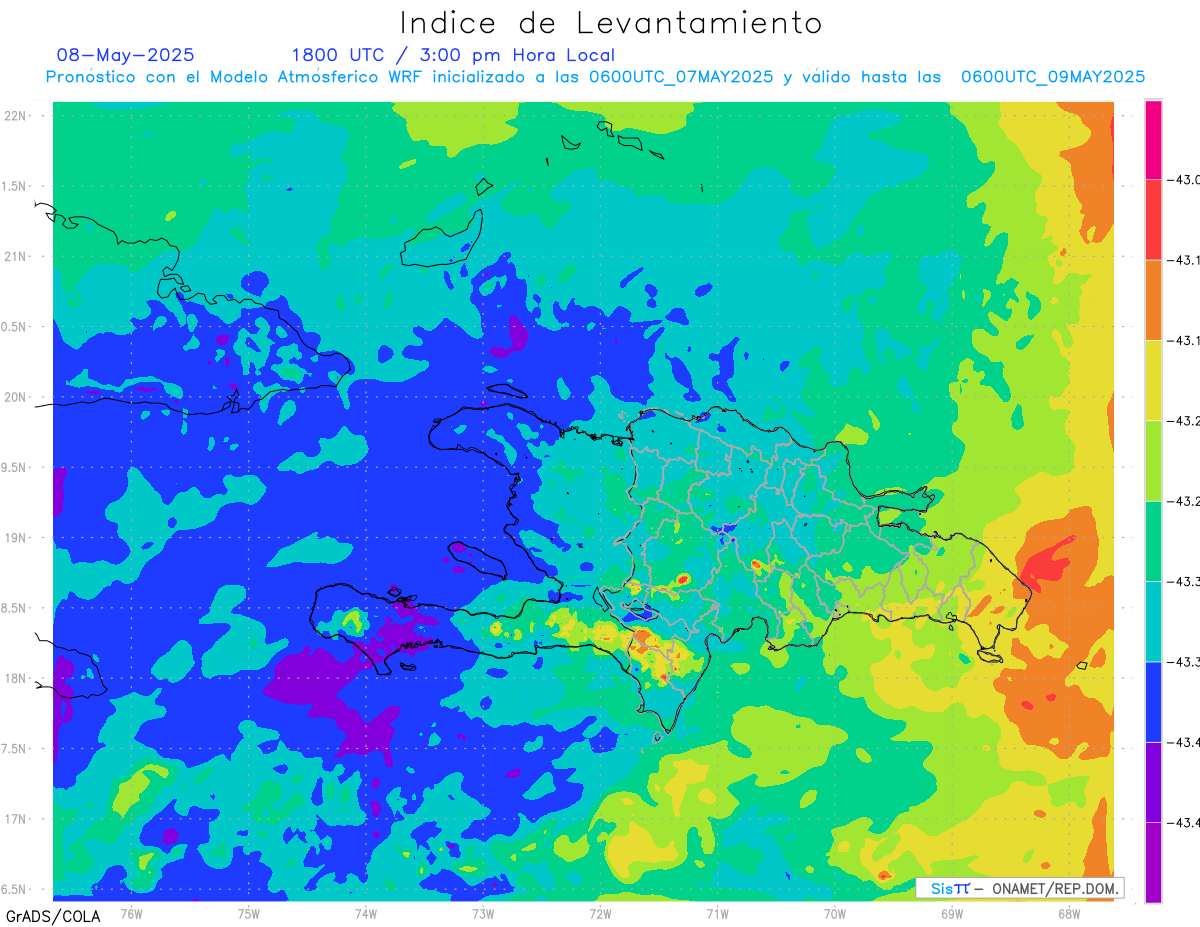
Task: Select the violet bottom swatch in color bar
Action: (1153, 862)
